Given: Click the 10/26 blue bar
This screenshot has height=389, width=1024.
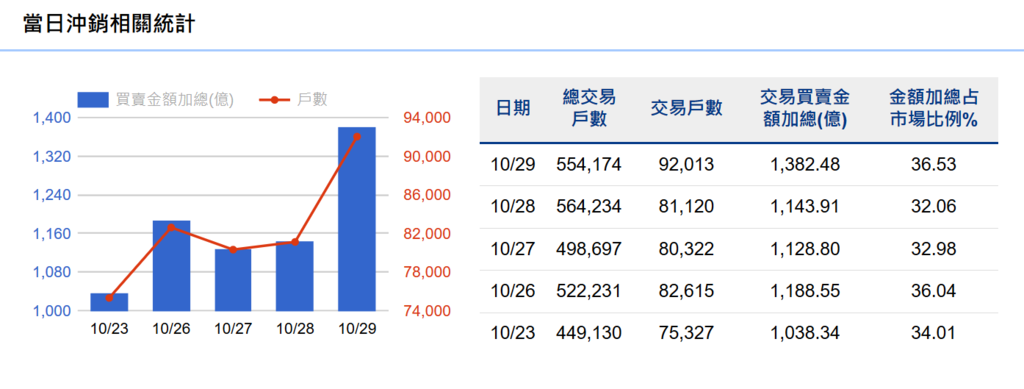Looking at the screenshot, I should (x=171, y=266).
